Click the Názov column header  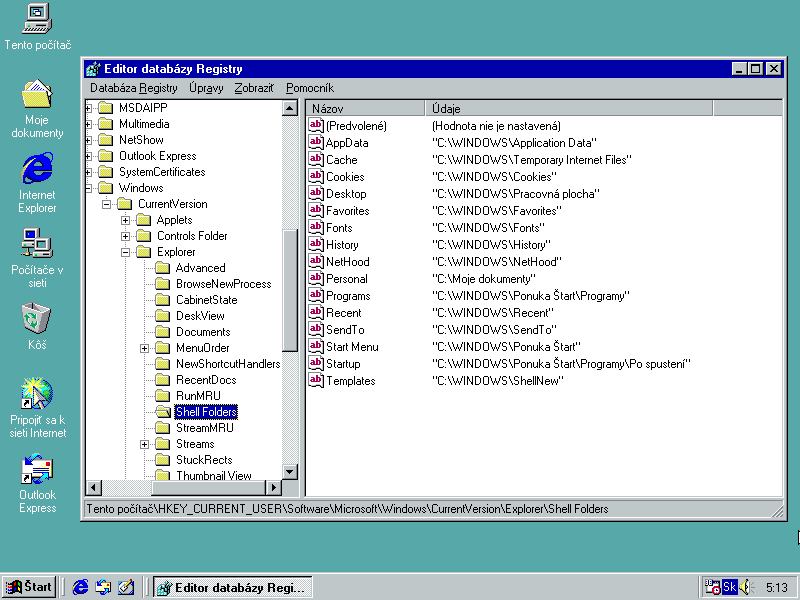tap(366, 108)
